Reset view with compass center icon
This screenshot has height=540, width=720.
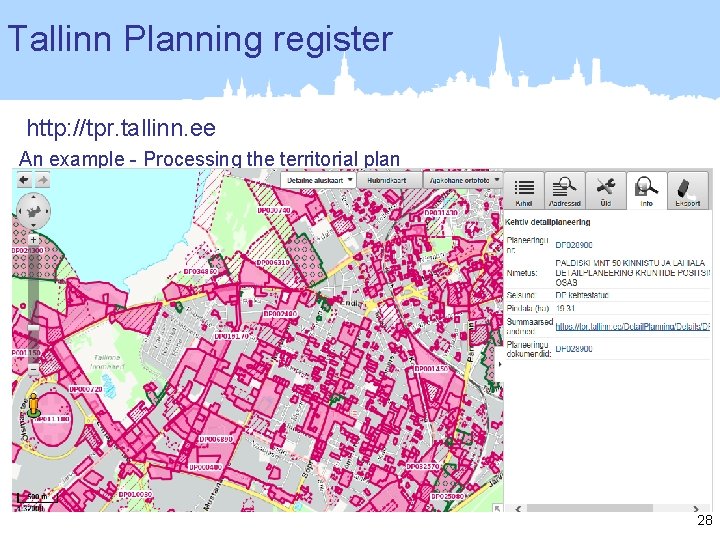point(33,211)
